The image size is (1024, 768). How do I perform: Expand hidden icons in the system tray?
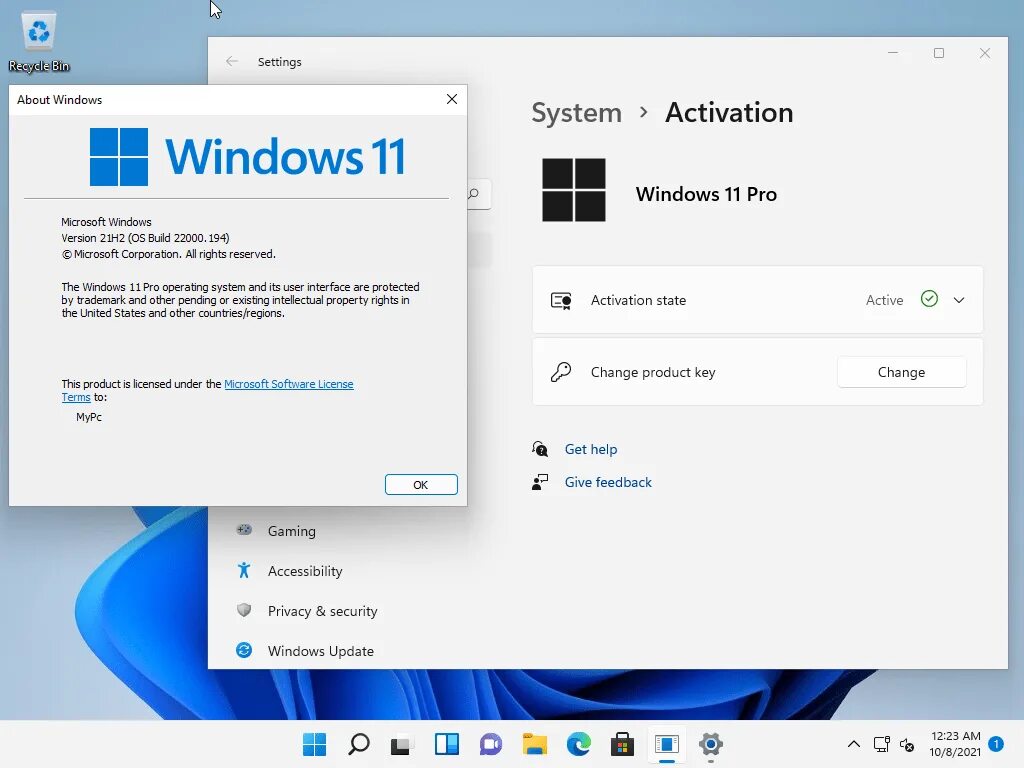point(853,744)
